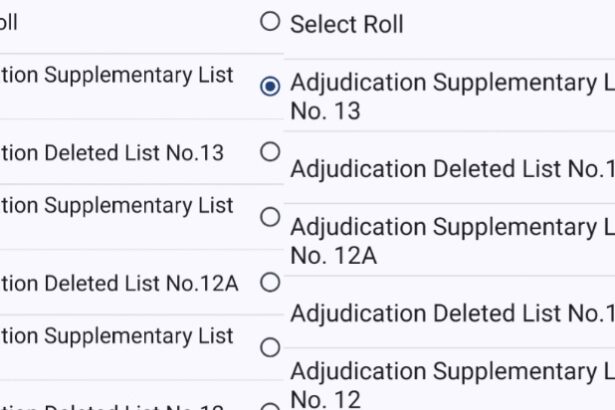Select radio for Deleted List below No. 13
The image size is (615, 410).
point(269,152)
